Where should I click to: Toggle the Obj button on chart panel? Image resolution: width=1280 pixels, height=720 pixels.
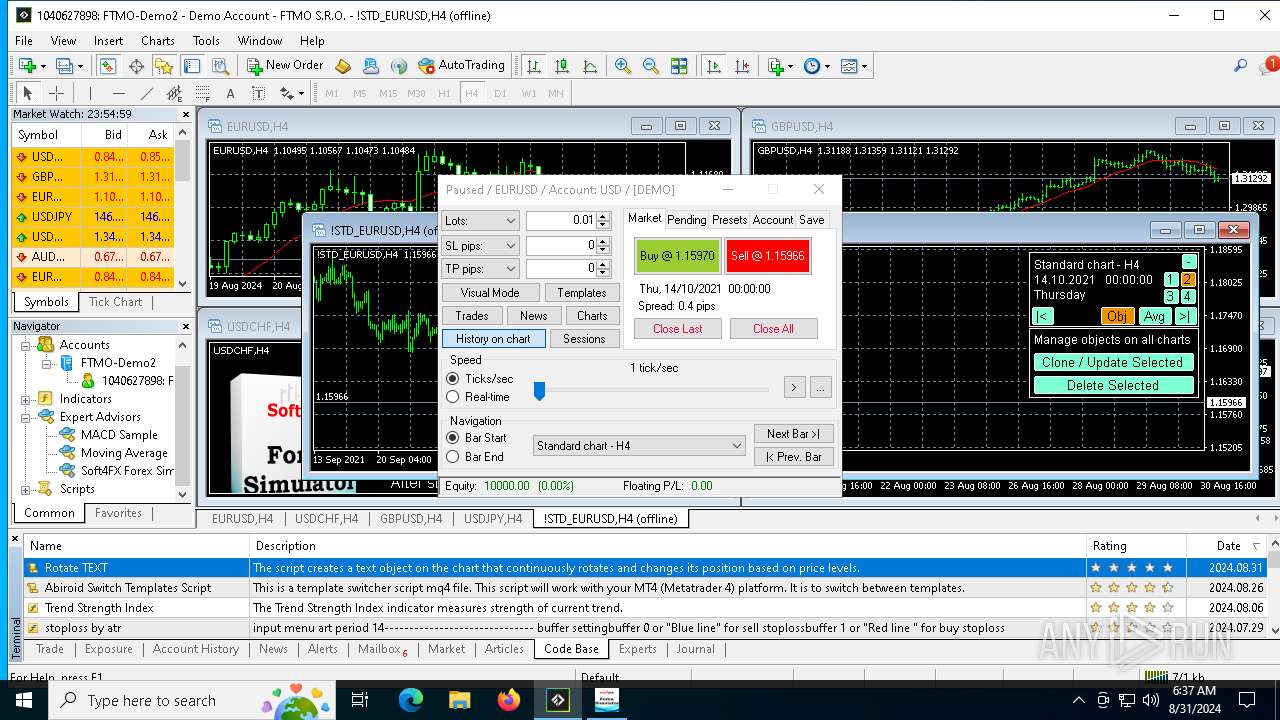click(x=1117, y=316)
